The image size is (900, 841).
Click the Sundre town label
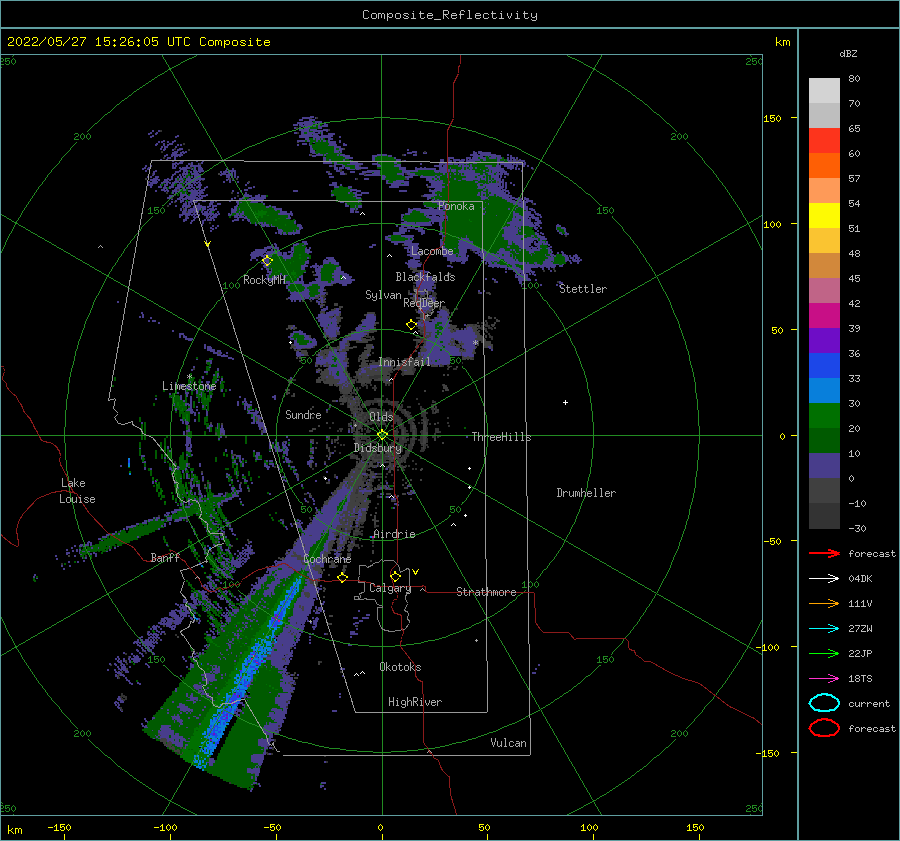pyautogui.click(x=303, y=414)
